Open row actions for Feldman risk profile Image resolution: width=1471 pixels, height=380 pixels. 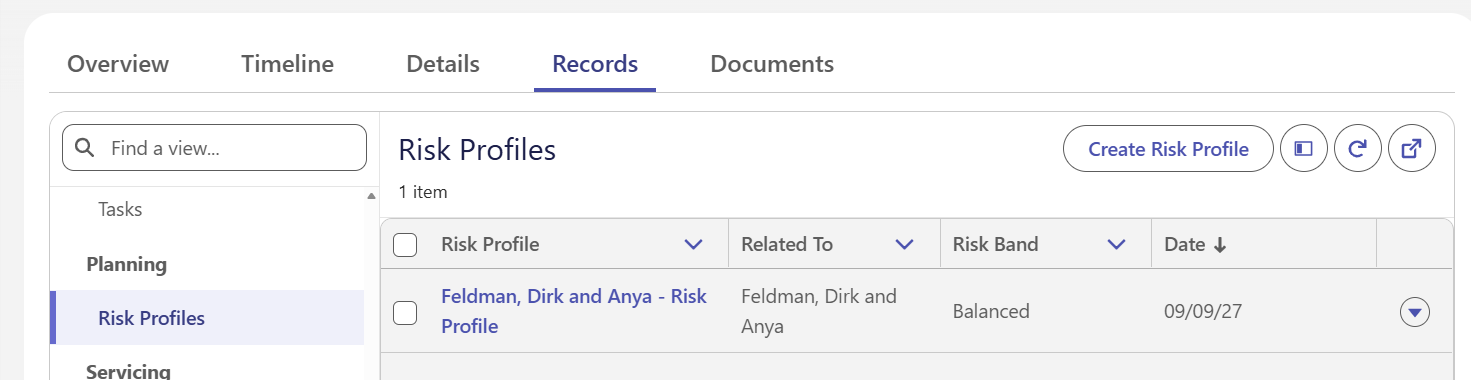1414,313
